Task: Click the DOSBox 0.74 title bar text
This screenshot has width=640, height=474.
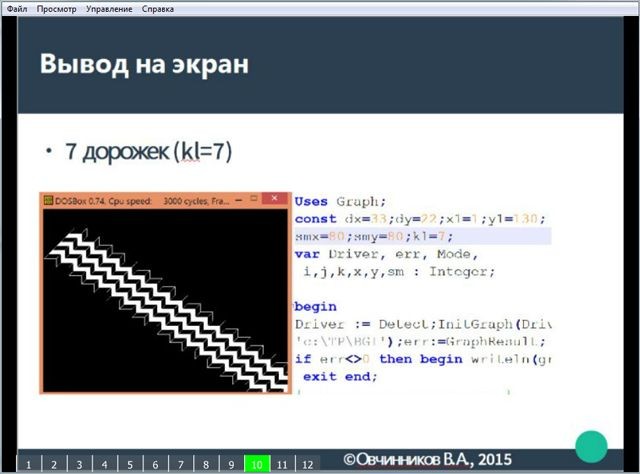Action: tap(142, 201)
